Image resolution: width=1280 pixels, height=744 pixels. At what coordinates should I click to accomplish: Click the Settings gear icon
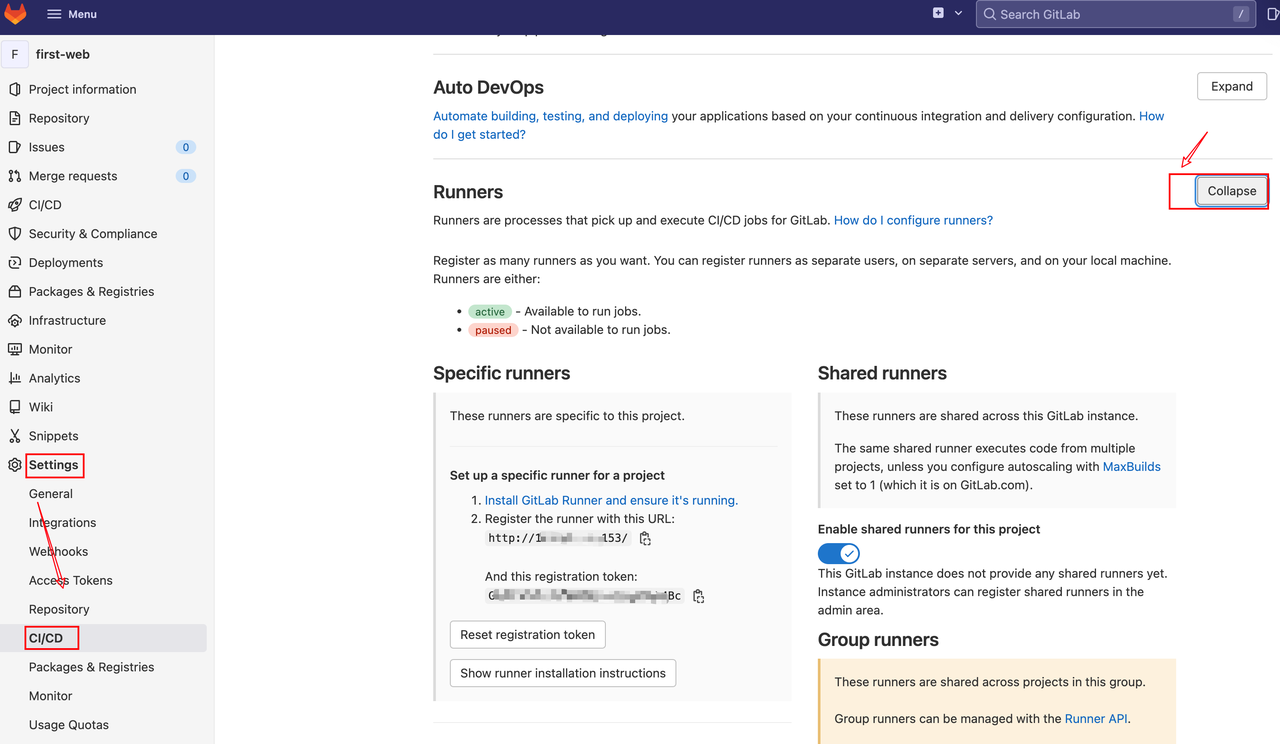[x=14, y=466]
